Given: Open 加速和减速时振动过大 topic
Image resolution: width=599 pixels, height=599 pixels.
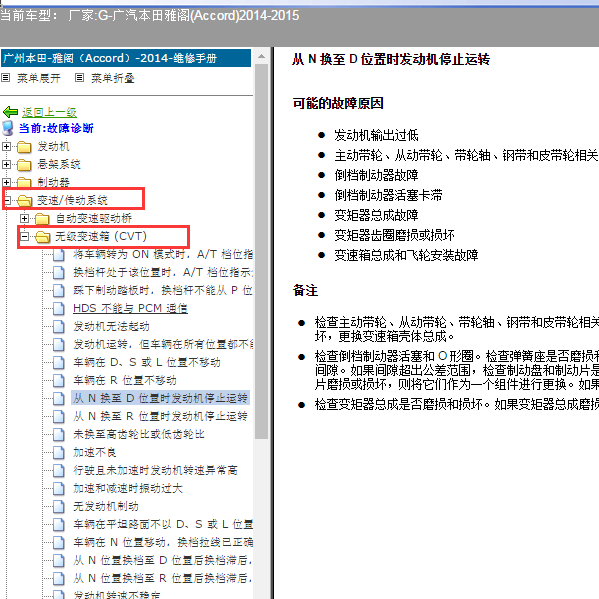Looking at the screenshot, I should [128, 488].
